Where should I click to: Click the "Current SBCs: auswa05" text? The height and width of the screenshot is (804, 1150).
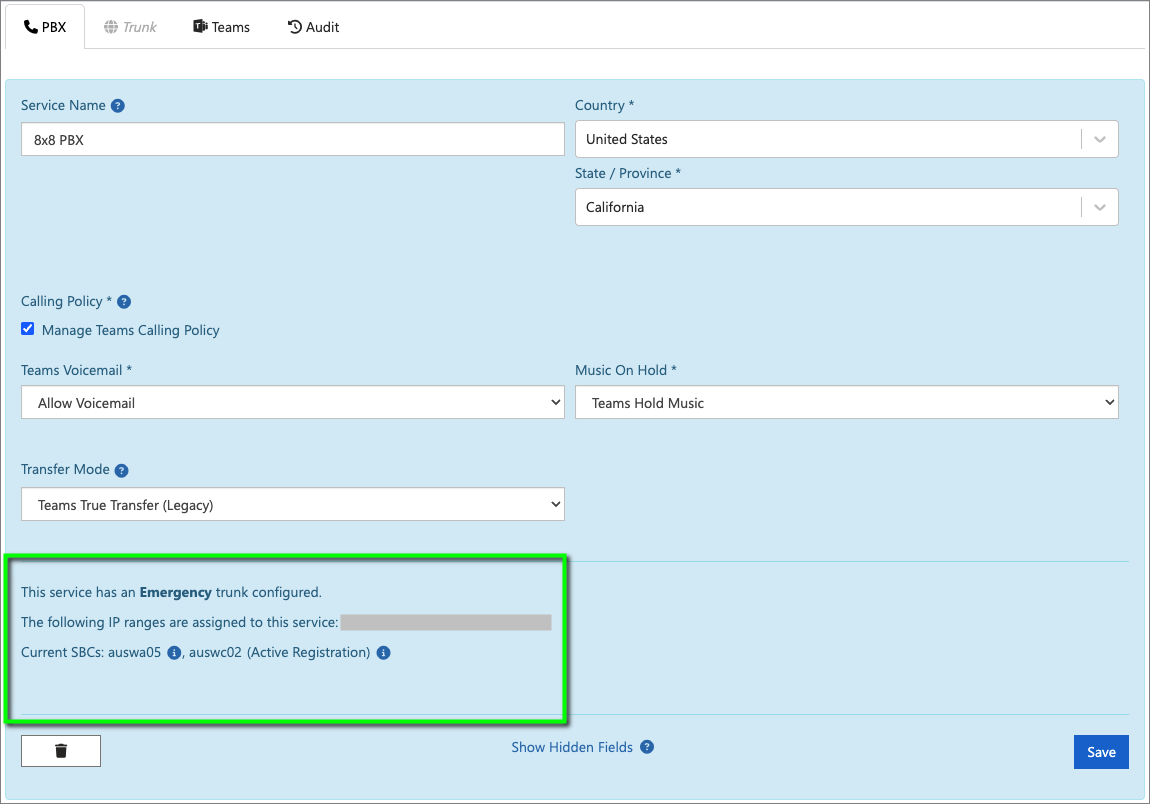pyautogui.click(x=91, y=653)
